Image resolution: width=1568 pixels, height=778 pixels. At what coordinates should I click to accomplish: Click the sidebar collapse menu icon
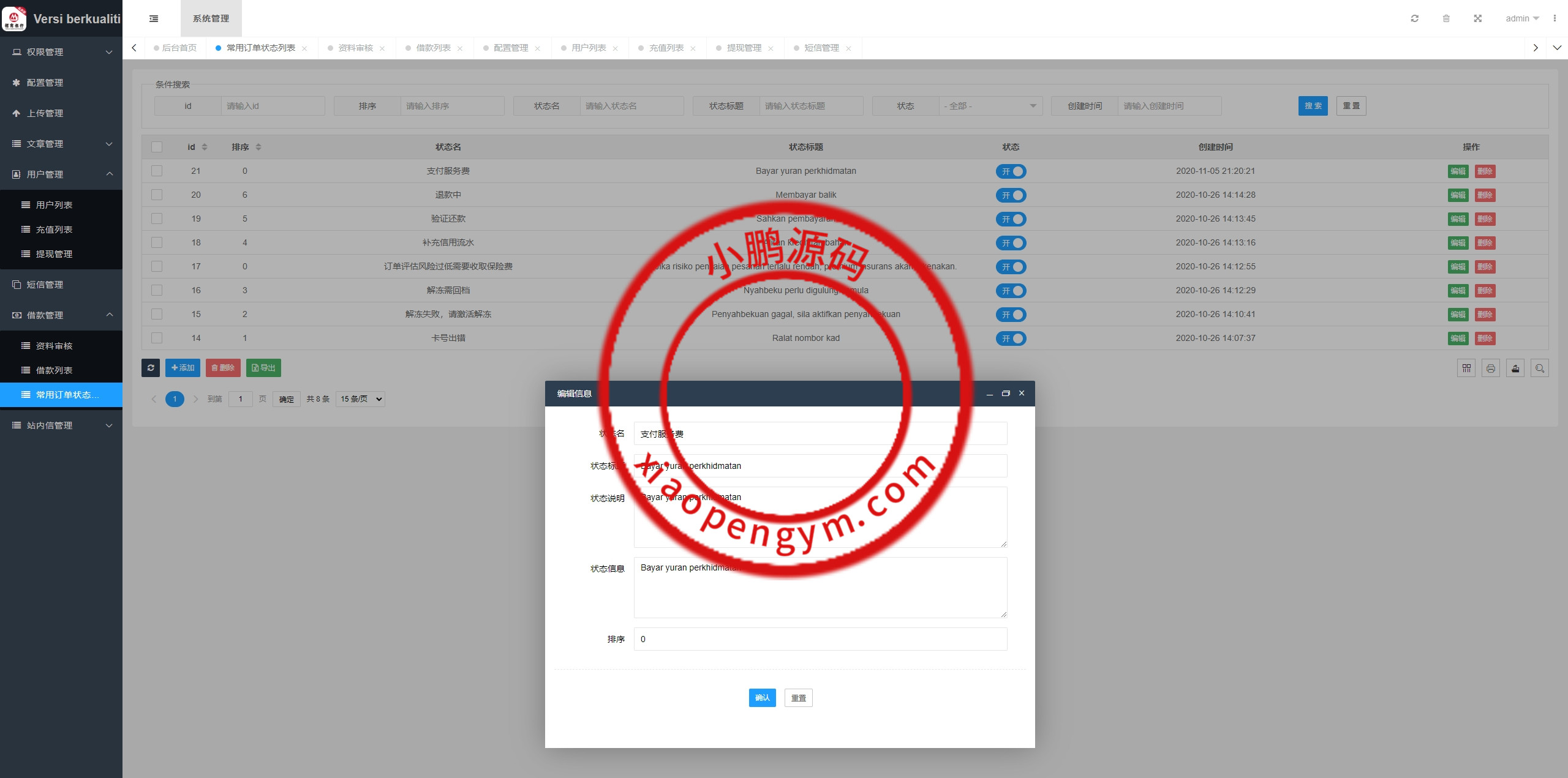pyautogui.click(x=154, y=18)
